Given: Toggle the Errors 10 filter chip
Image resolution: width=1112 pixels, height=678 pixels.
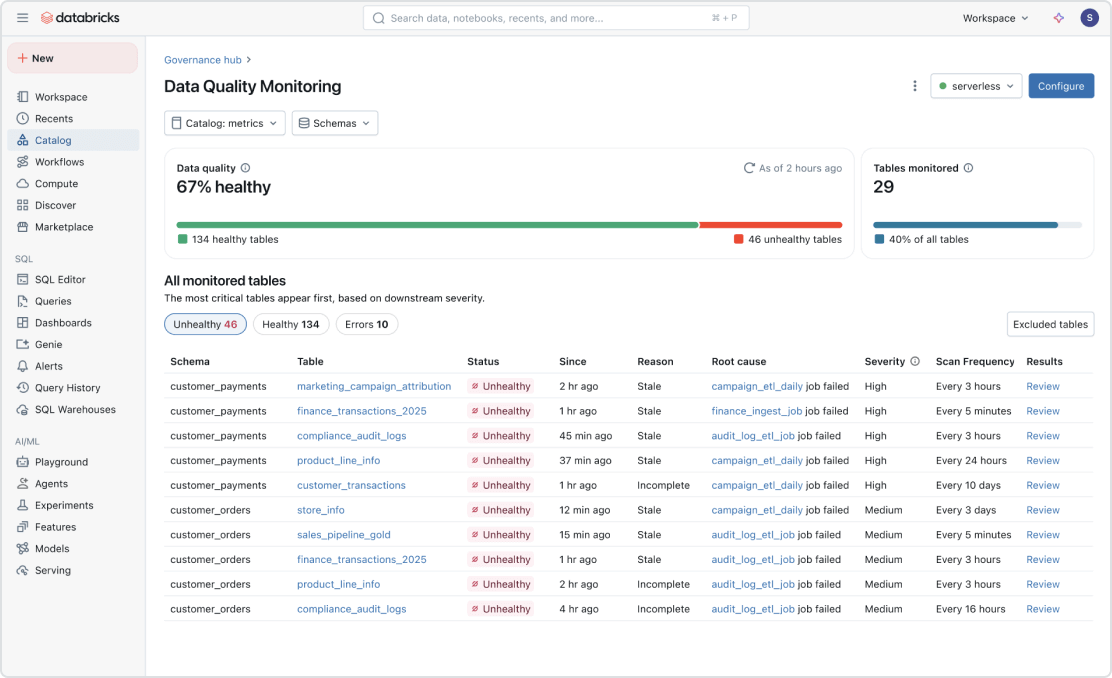Looking at the screenshot, I should coord(369,324).
